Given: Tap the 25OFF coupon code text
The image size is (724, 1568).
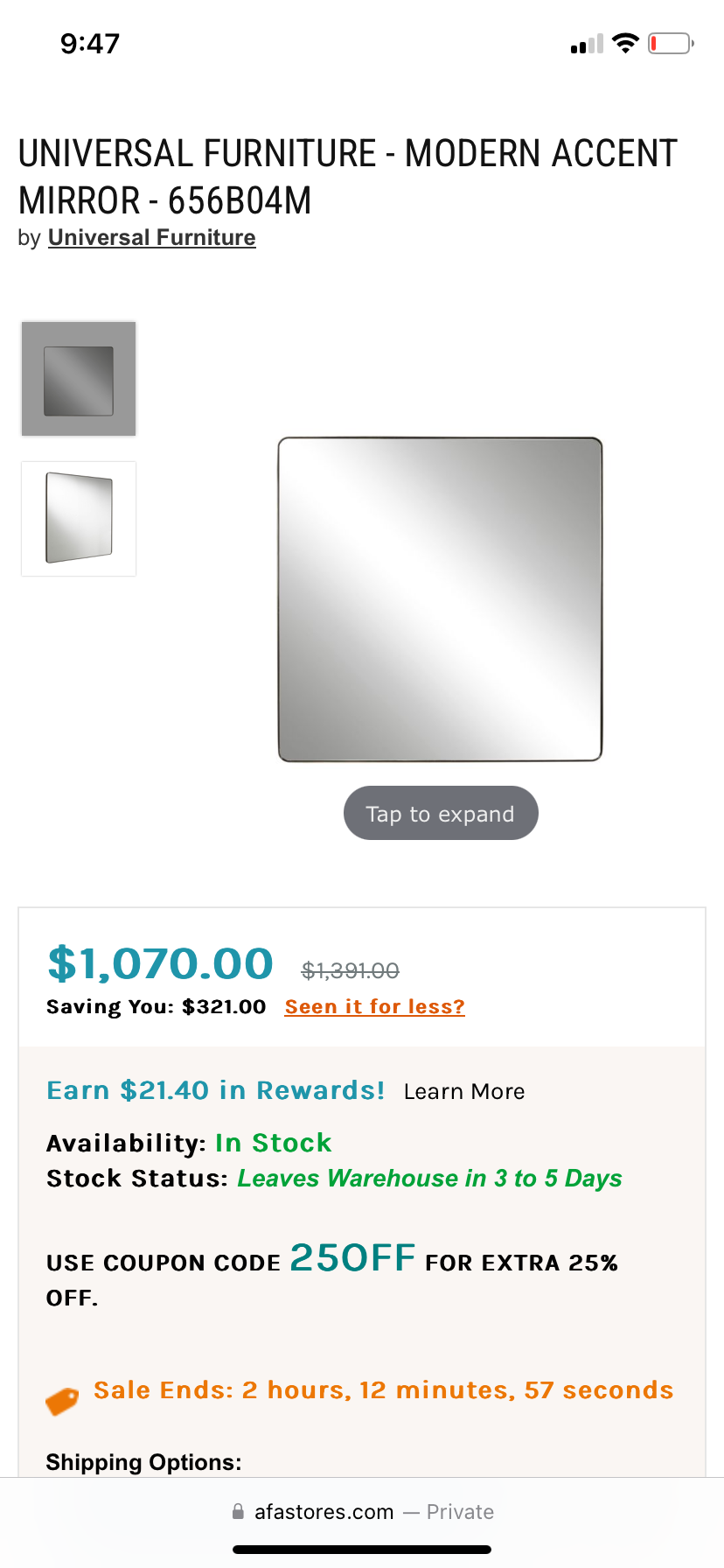Looking at the screenshot, I should [x=352, y=1258].
